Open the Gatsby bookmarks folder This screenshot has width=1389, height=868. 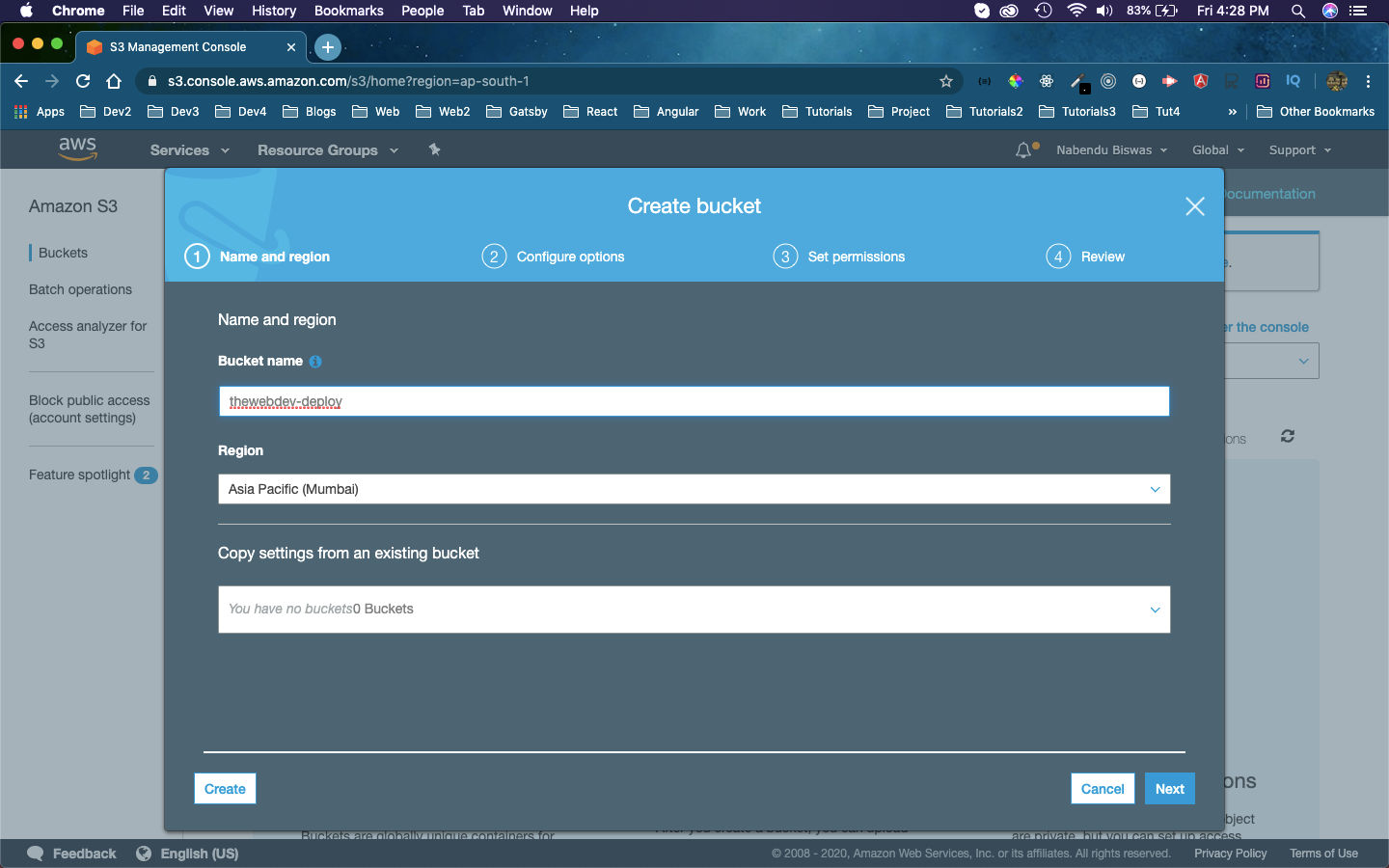[517, 112]
